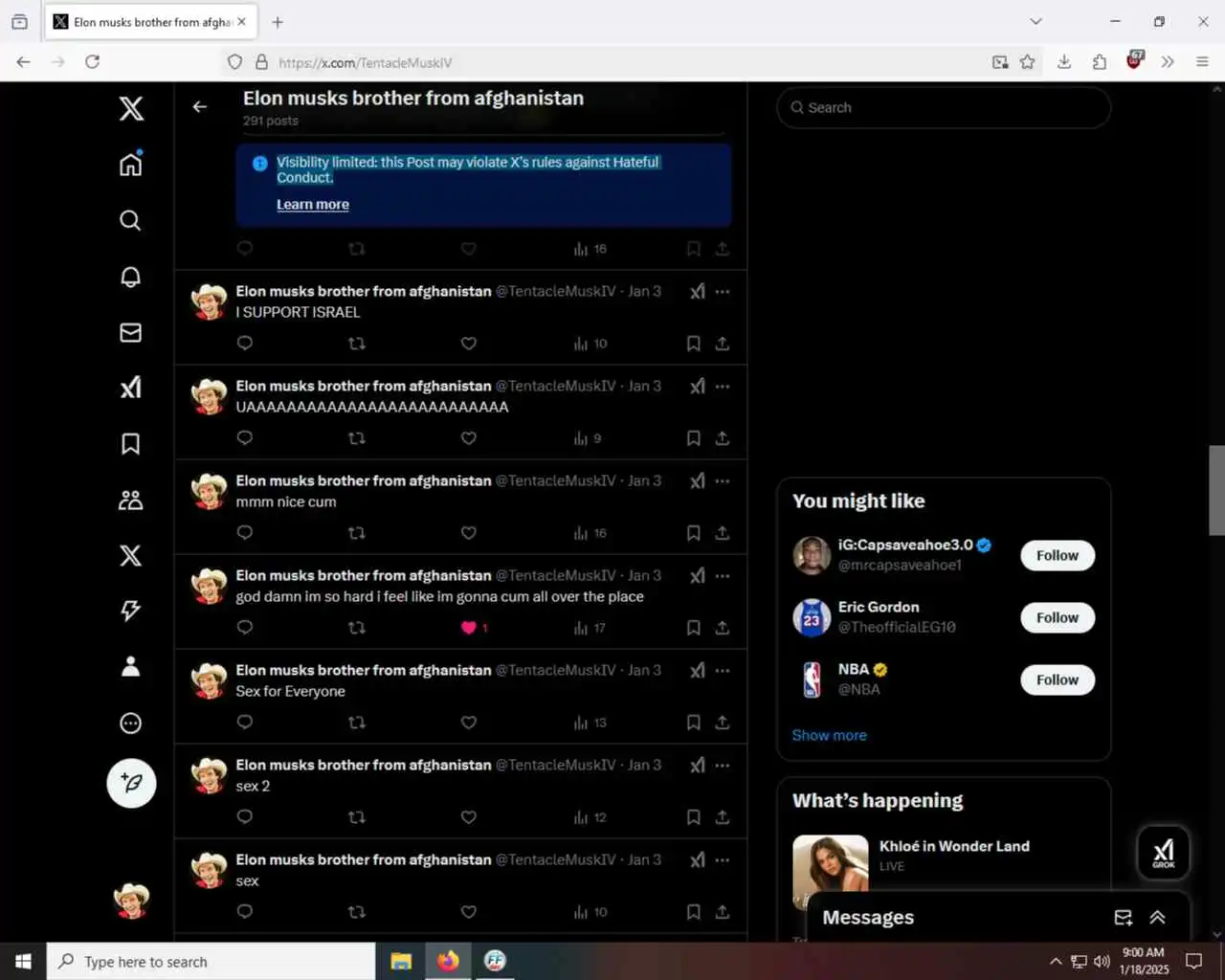Screen dimensions: 1225x980
Task: Open Communities people icon
Action: coord(131,500)
